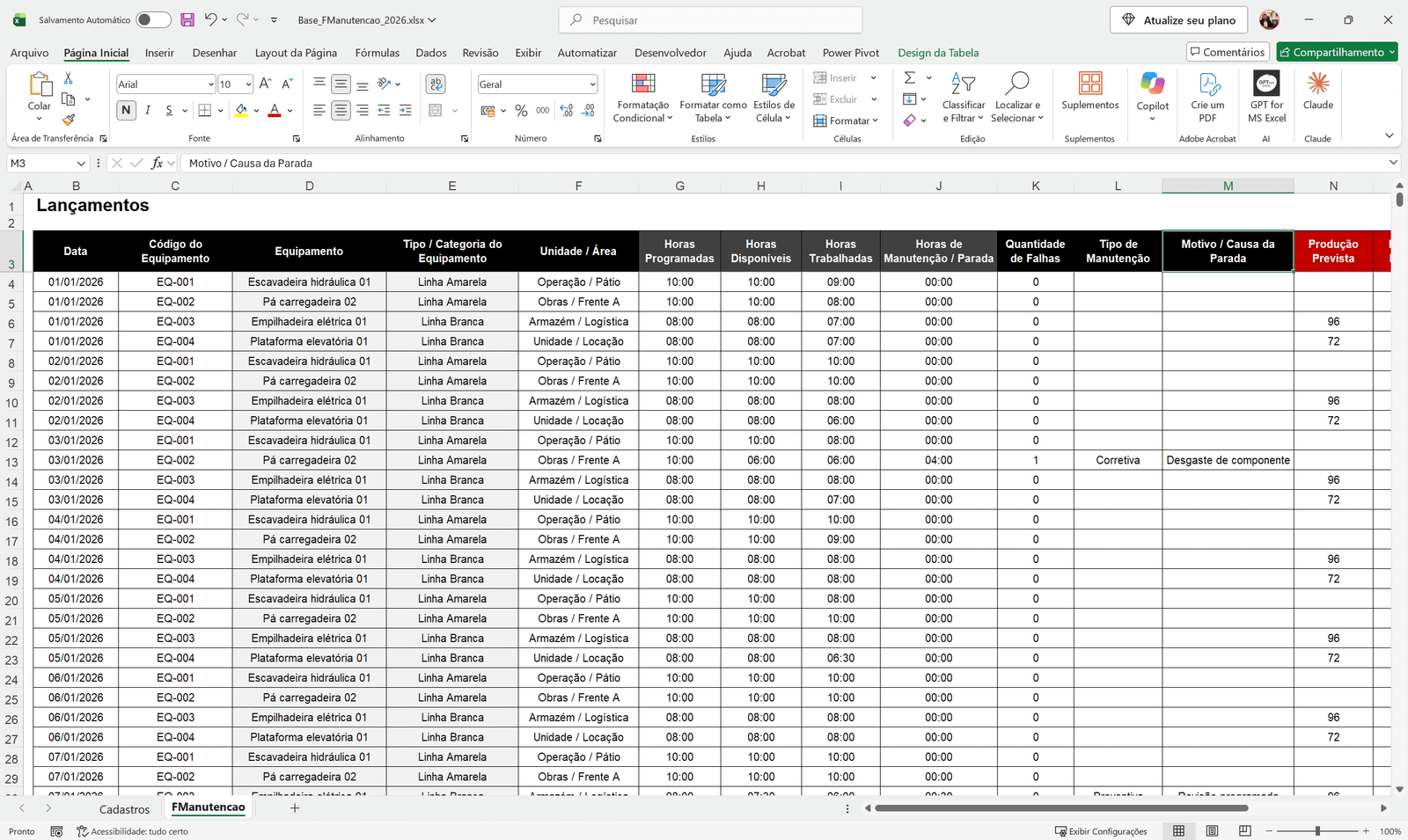Expand the Name Box M3 dropdown

[81, 163]
